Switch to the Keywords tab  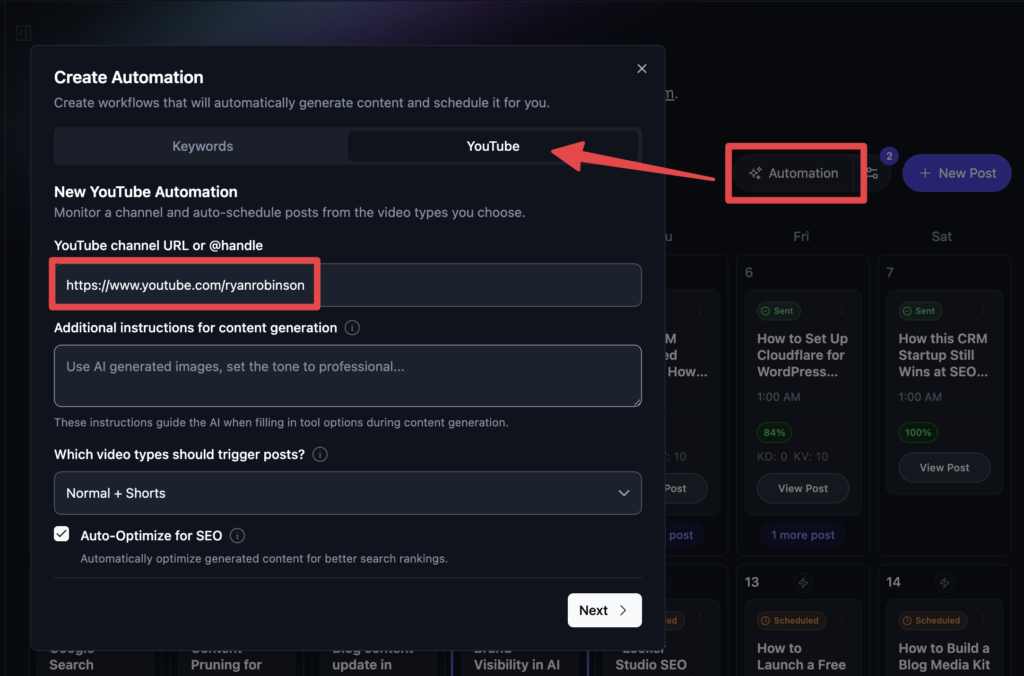pyautogui.click(x=202, y=146)
